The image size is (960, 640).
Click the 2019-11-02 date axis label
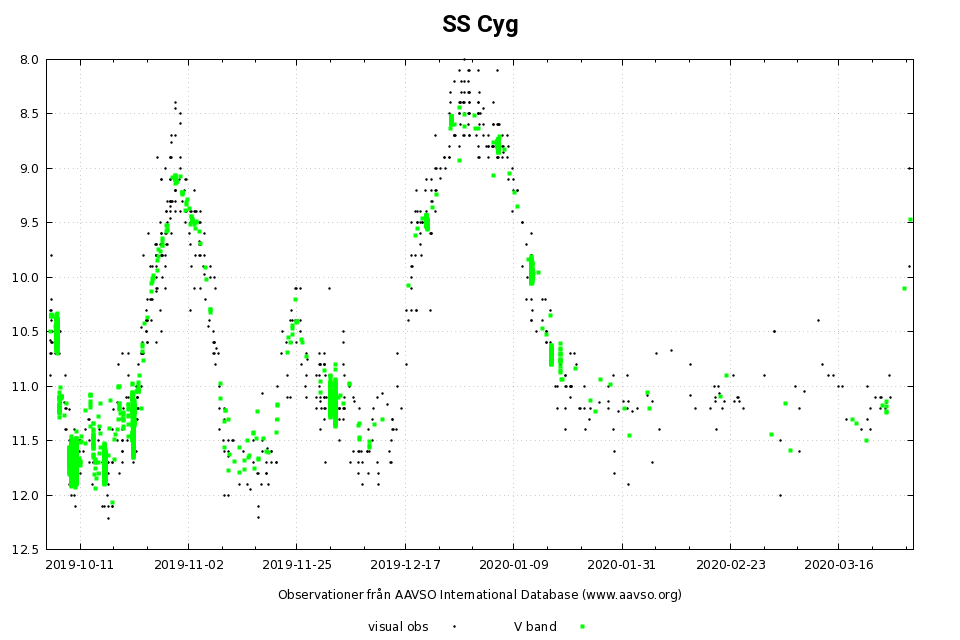(x=188, y=564)
